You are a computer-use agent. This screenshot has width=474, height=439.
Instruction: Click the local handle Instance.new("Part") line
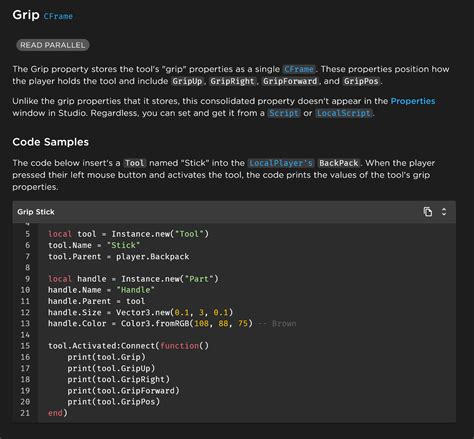click(x=133, y=279)
